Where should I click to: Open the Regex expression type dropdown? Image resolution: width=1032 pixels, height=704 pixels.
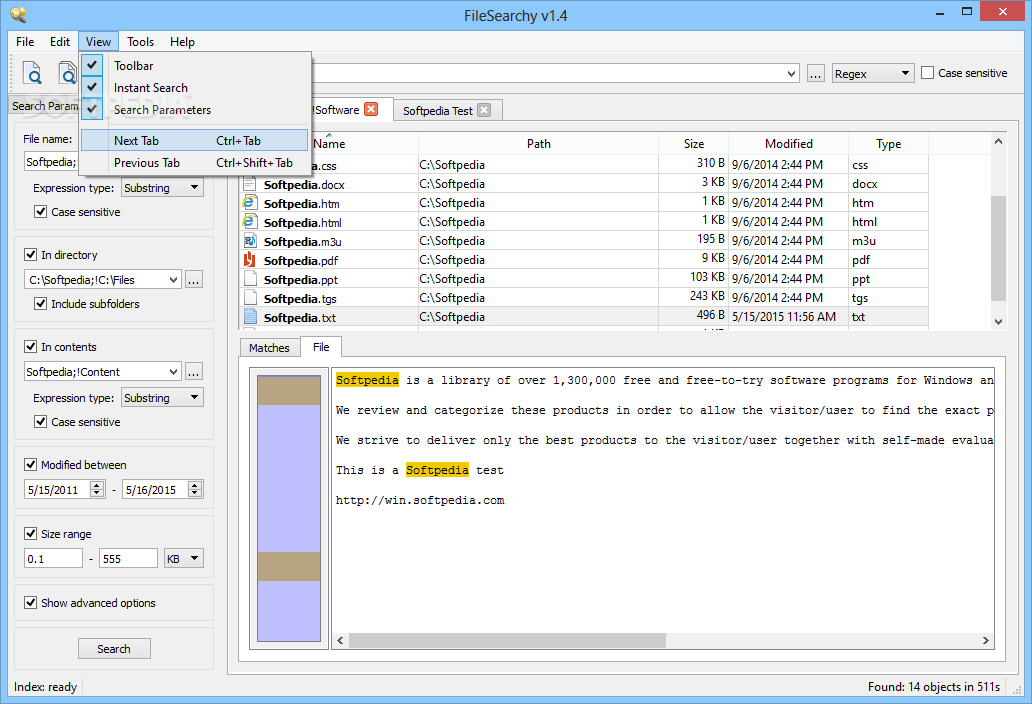click(x=873, y=73)
